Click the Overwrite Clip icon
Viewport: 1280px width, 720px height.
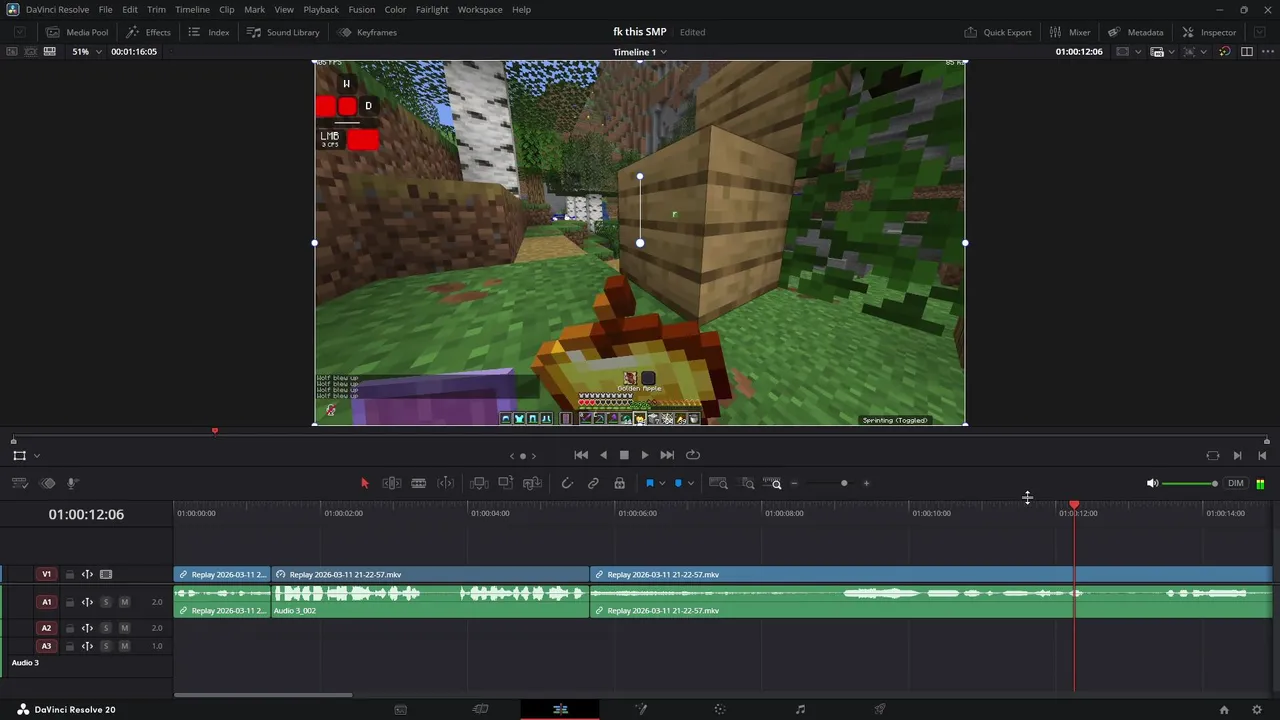point(506,483)
